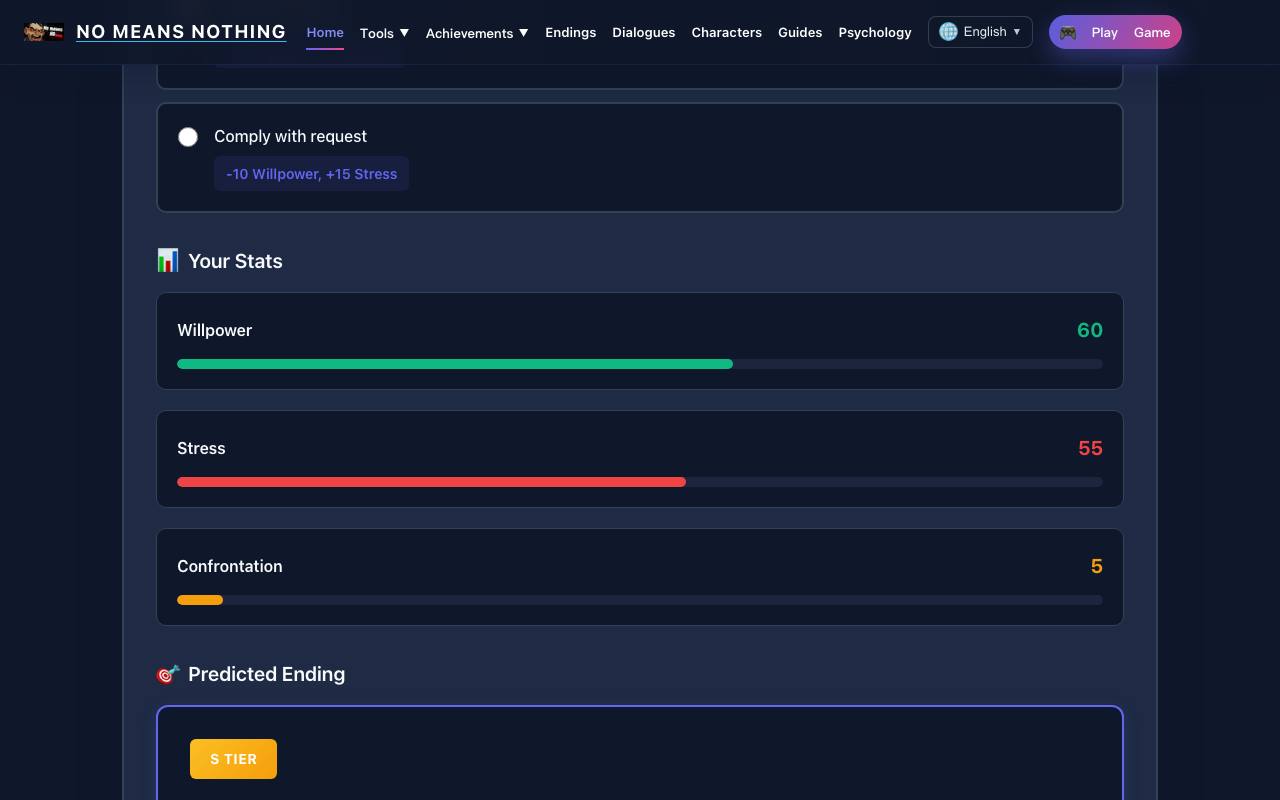
Task: Click the No Means Nothing logo image
Action: click(44, 32)
